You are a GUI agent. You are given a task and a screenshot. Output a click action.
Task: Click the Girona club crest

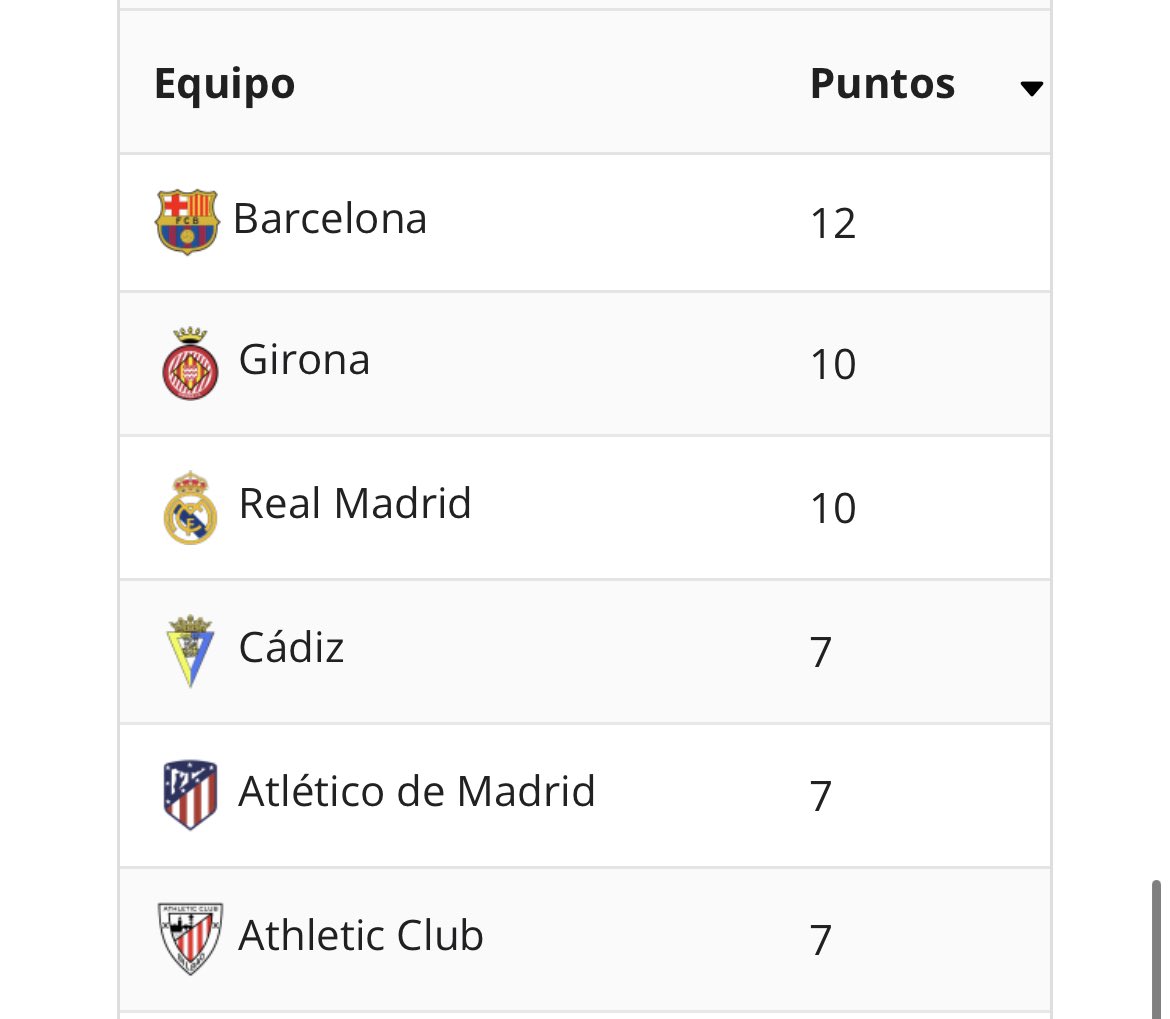pos(190,363)
